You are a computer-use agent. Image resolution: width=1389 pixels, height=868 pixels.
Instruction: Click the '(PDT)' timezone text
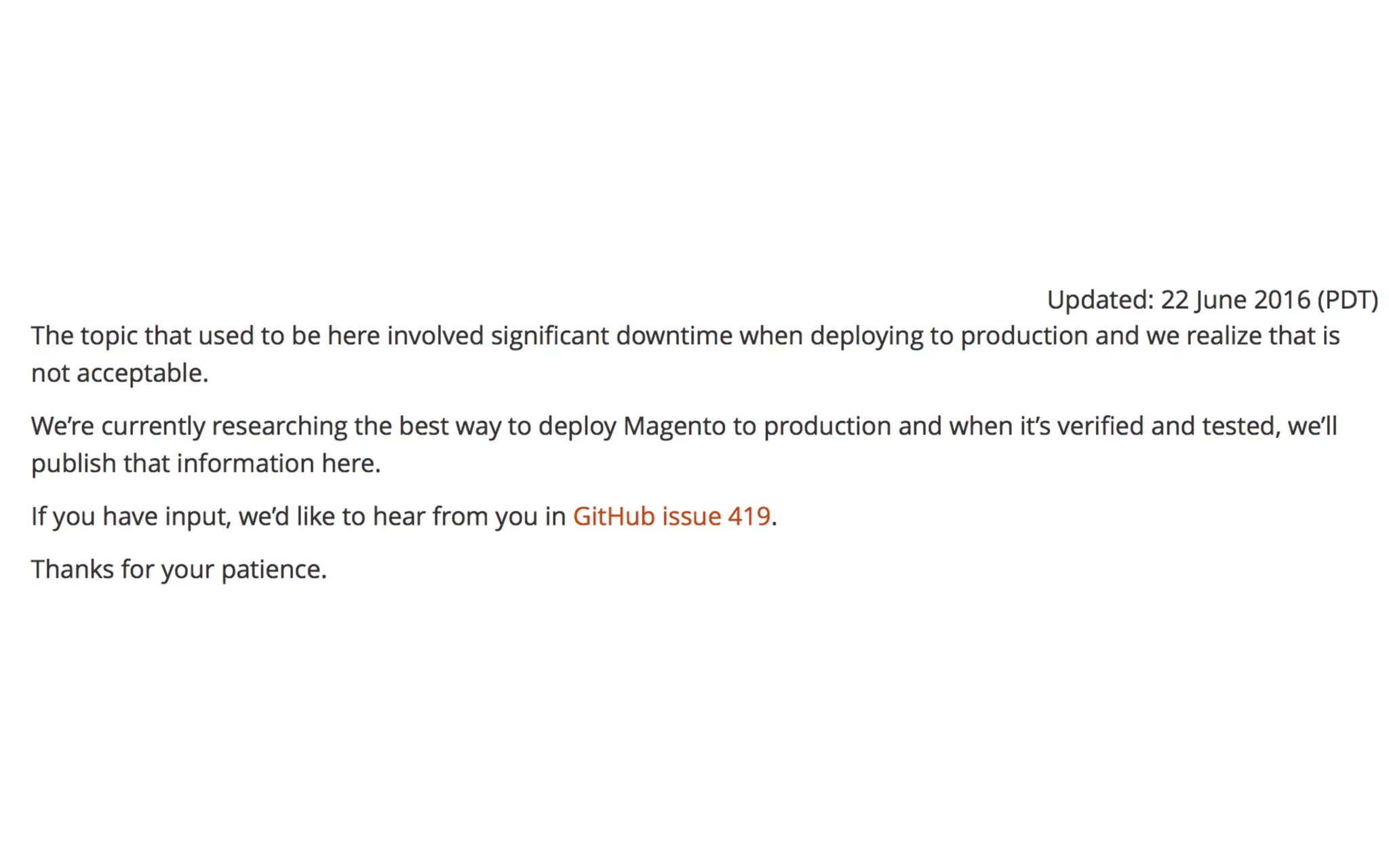point(1348,300)
